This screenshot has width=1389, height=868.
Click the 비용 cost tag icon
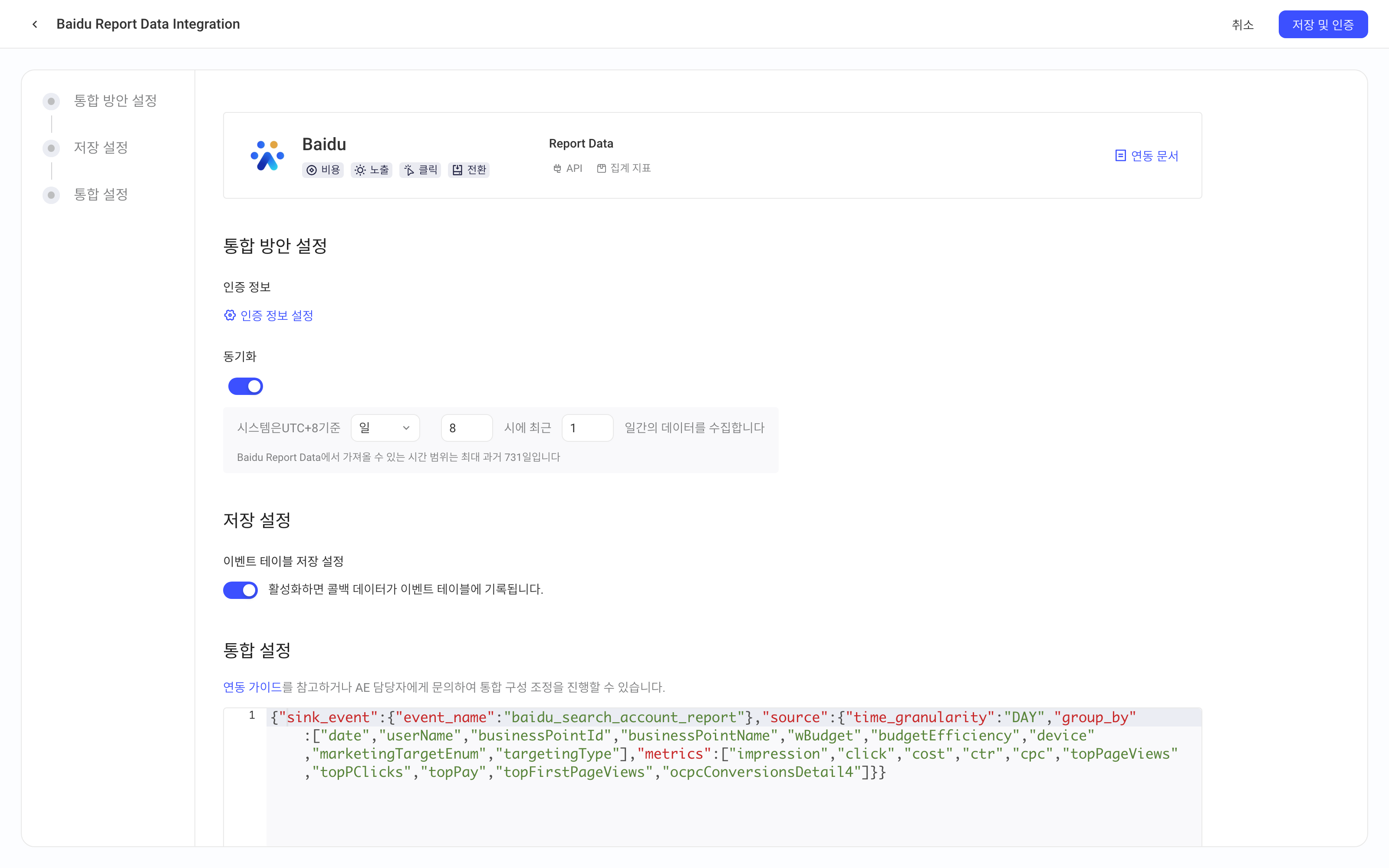click(x=312, y=170)
